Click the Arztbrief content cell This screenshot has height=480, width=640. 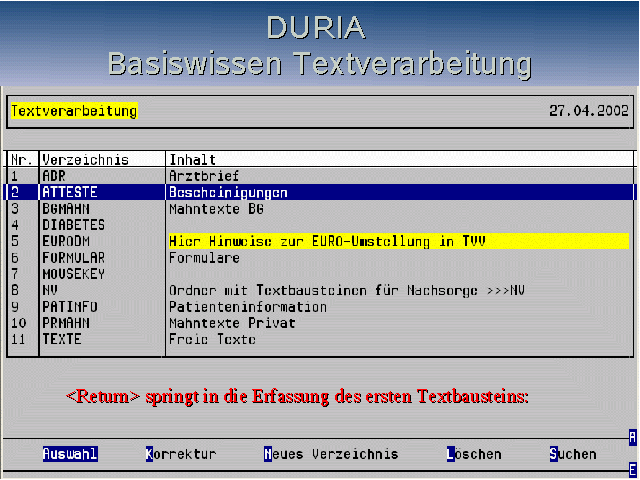[x=204, y=176]
